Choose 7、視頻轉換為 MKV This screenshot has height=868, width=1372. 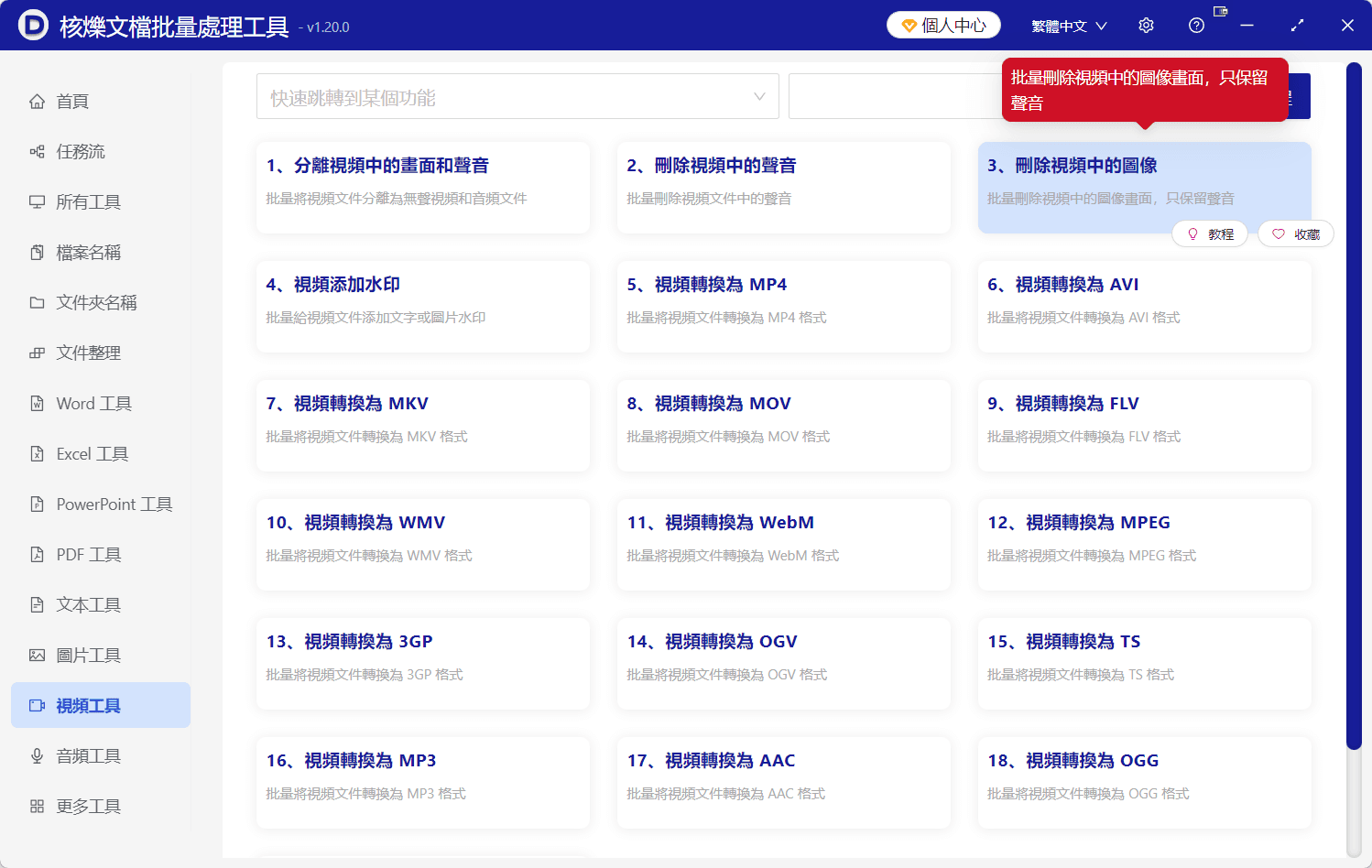[x=423, y=426]
